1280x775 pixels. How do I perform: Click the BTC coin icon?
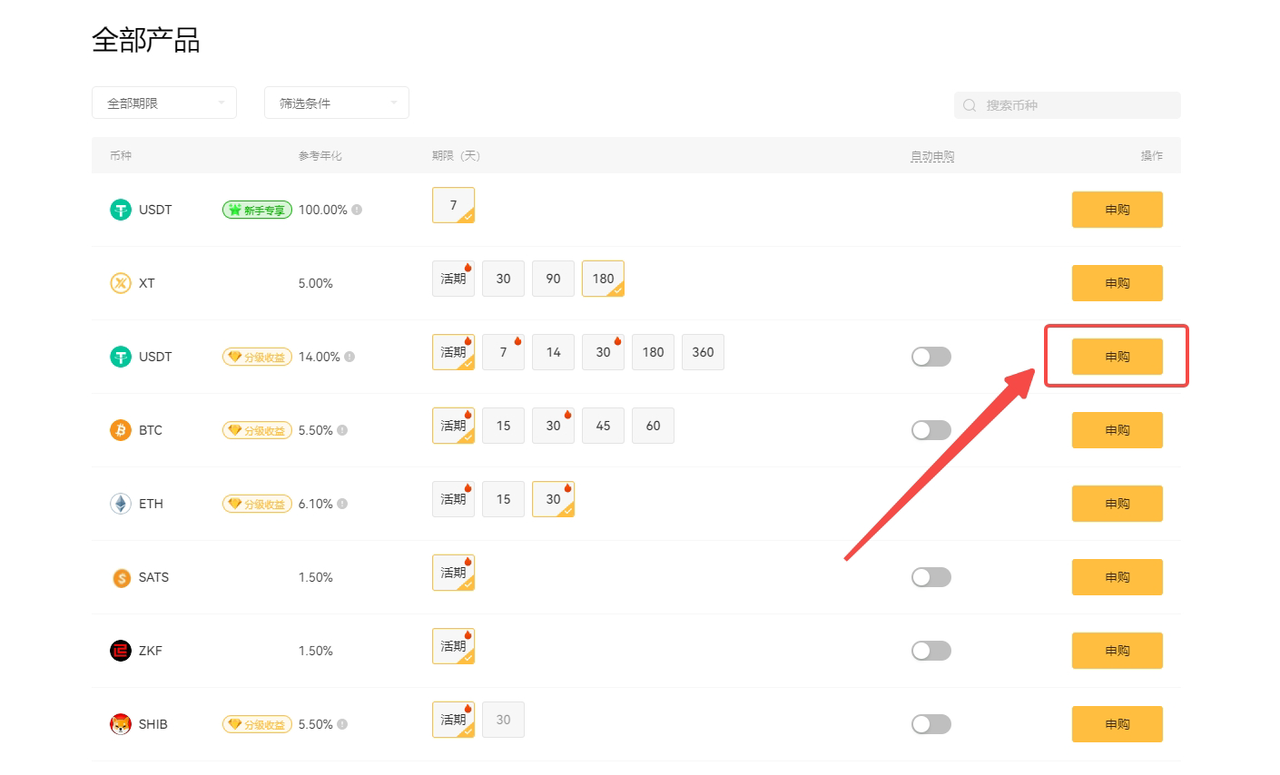point(120,430)
